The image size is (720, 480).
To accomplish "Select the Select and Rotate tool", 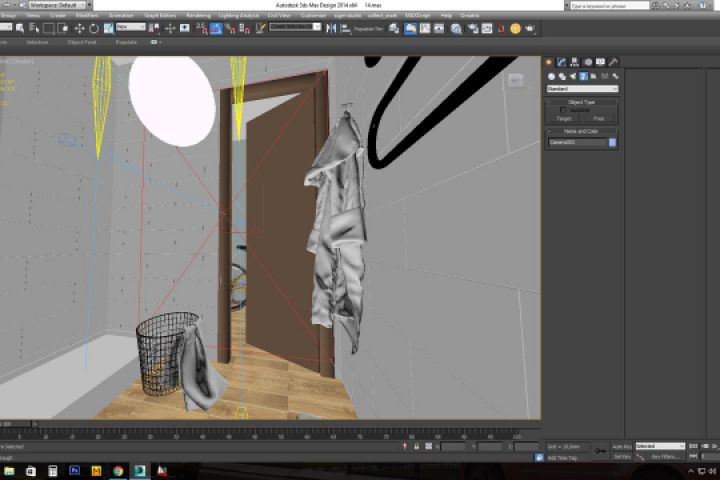I will click(x=94, y=28).
